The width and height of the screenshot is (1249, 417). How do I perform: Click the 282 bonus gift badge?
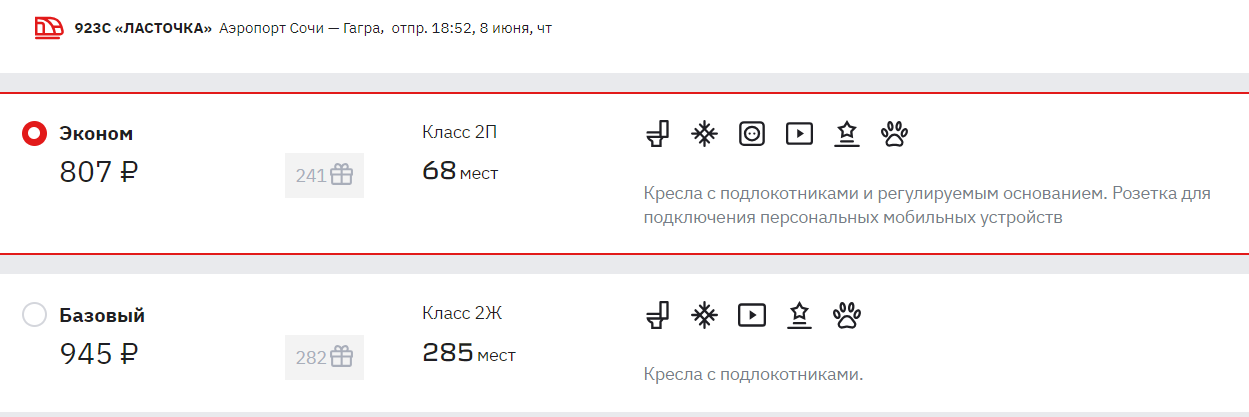click(x=324, y=357)
